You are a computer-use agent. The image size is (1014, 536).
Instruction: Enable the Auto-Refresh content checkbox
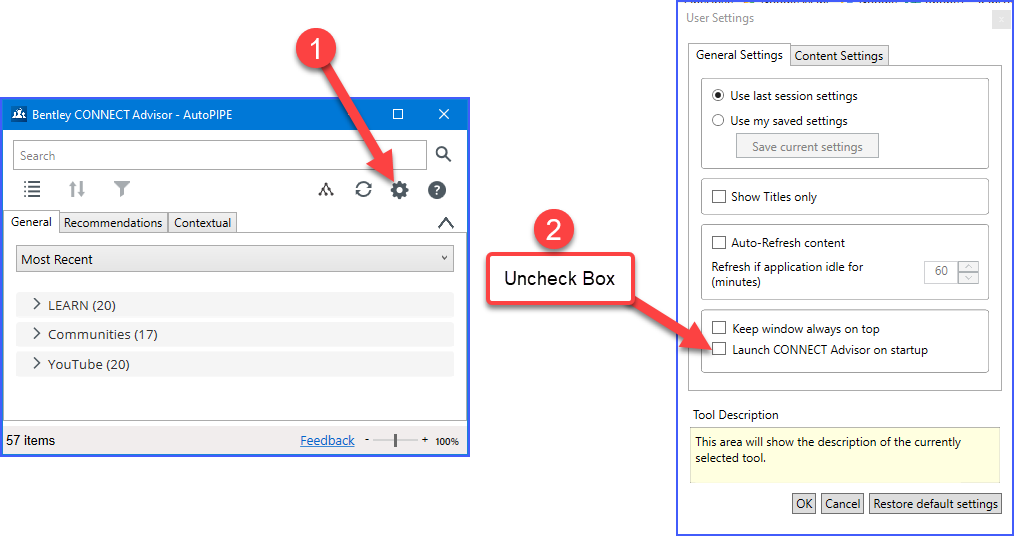point(718,242)
